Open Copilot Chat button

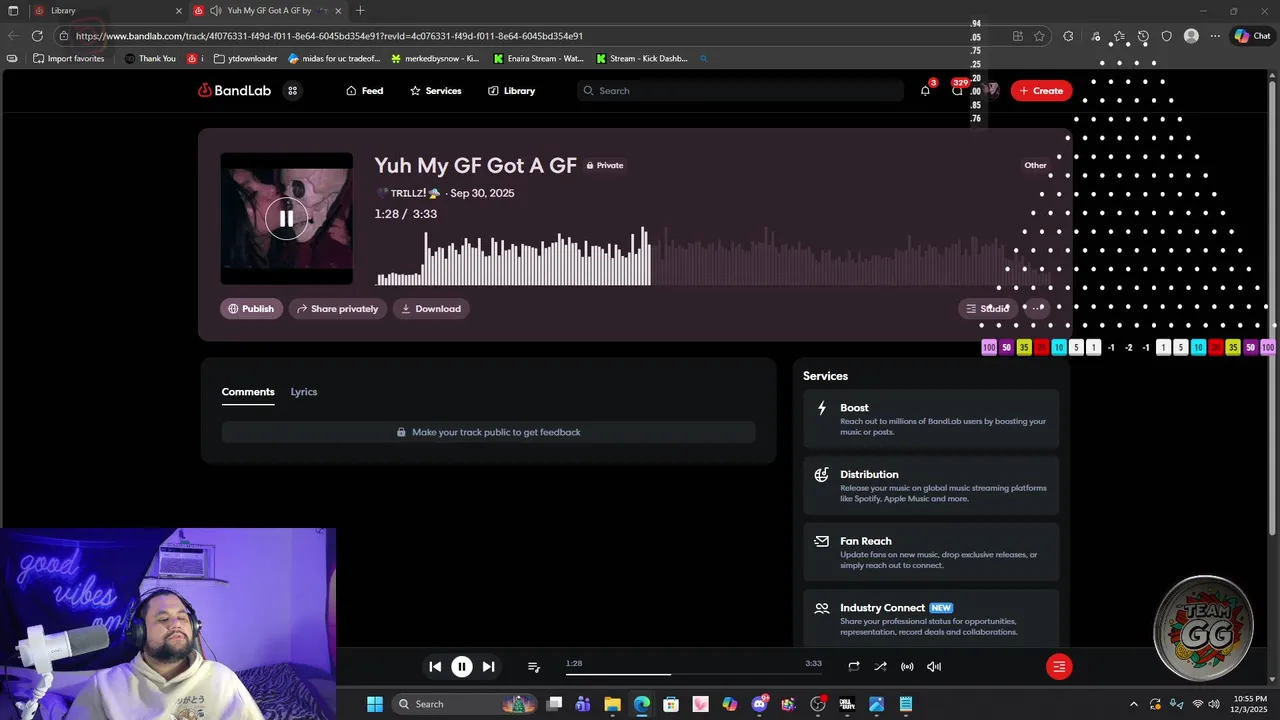point(1252,36)
